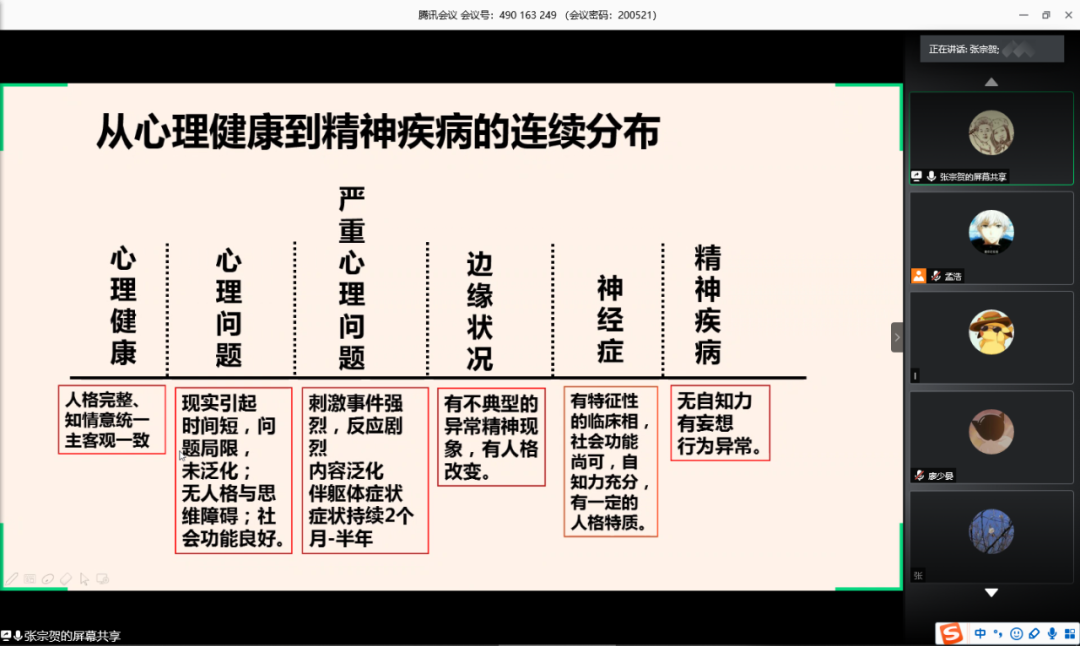This screenshot has height=646, width=1080.
Task: Open the Sogou toolbox grid icon
Action: pos(1070,634)
